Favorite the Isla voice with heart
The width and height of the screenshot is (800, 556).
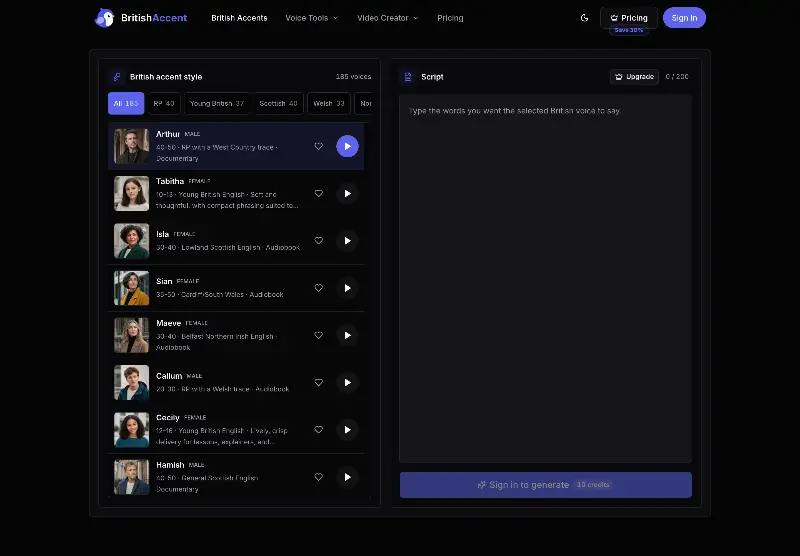click(319, 241)
